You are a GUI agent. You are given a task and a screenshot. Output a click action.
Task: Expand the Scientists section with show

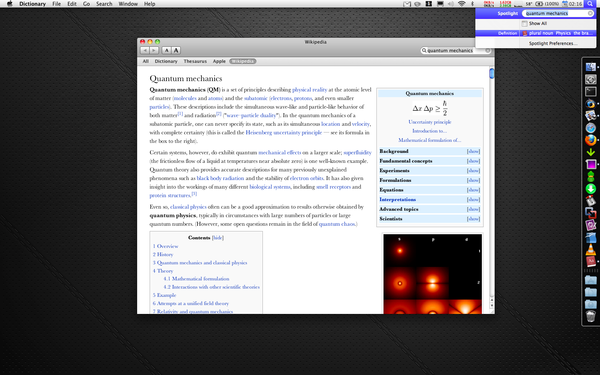pyautogui.click(x=473, y=218)
